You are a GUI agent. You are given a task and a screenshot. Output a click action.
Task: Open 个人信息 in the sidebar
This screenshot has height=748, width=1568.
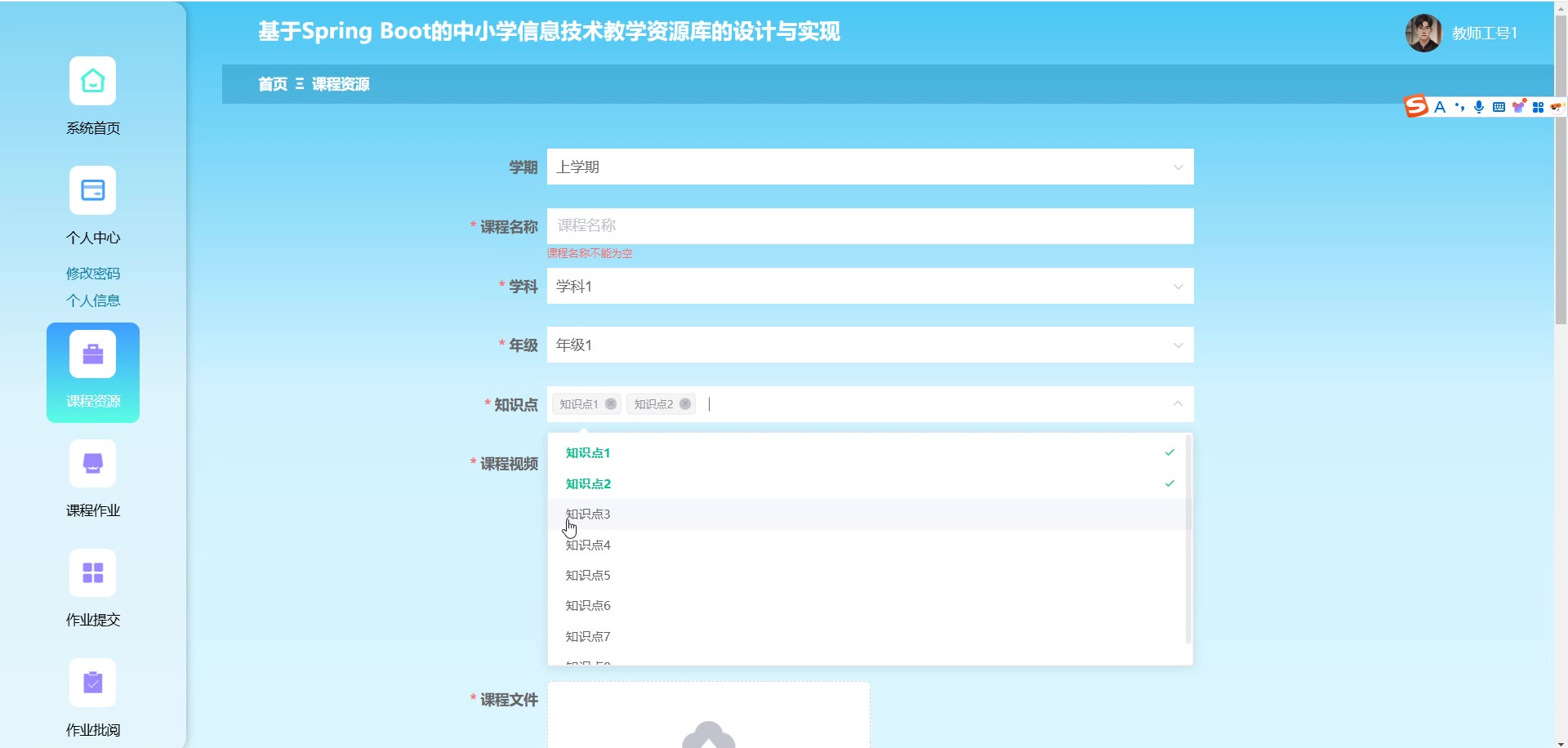tap(93, 301)
